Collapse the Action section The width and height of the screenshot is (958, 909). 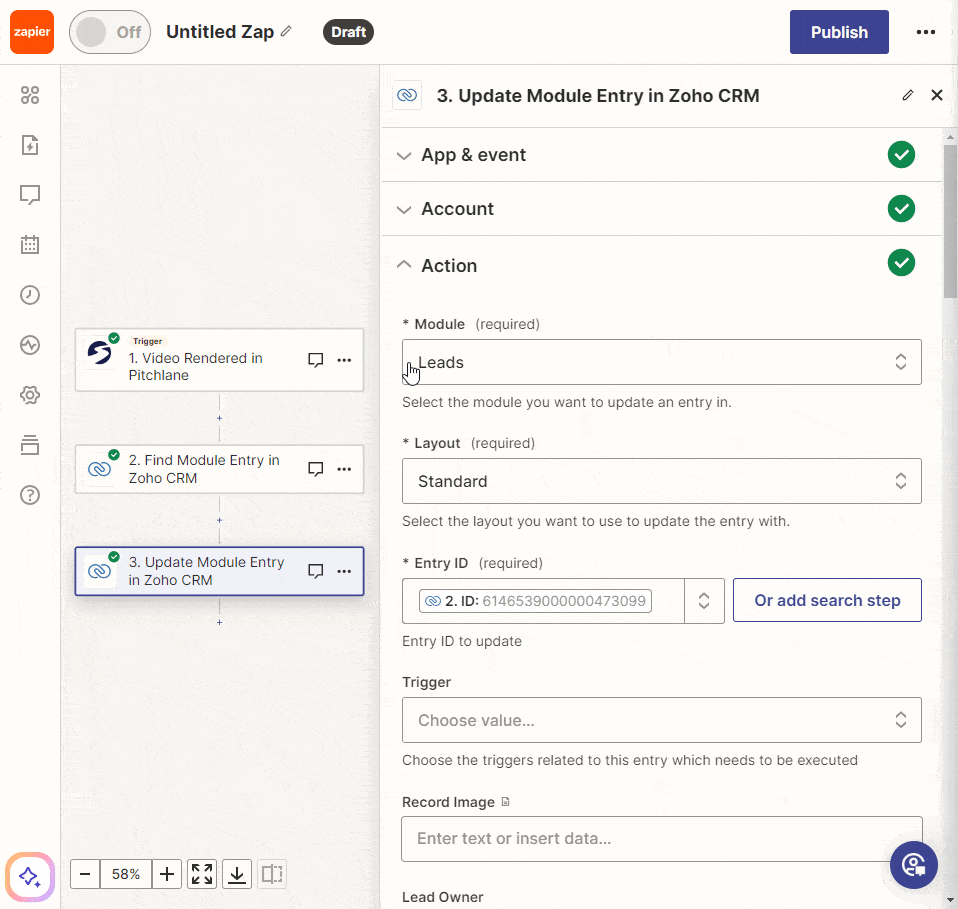(662, 265)
